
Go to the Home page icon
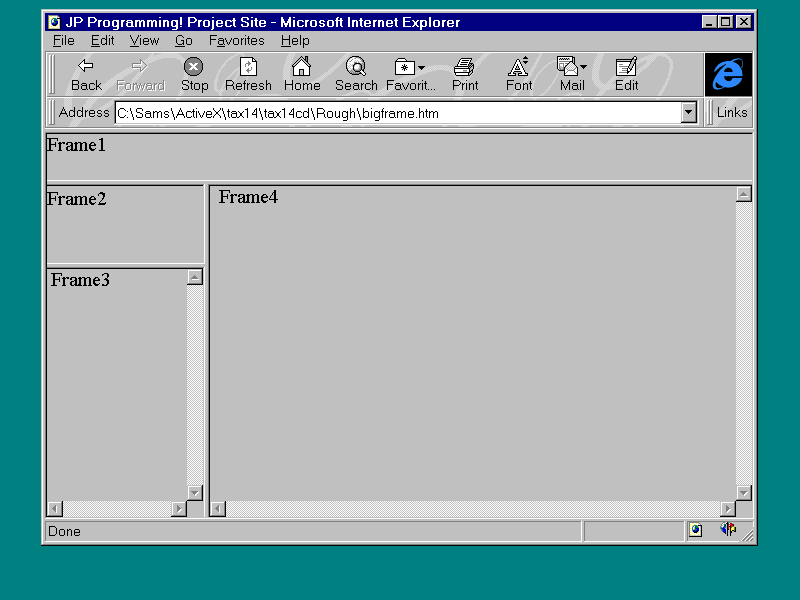click(301, 67)
